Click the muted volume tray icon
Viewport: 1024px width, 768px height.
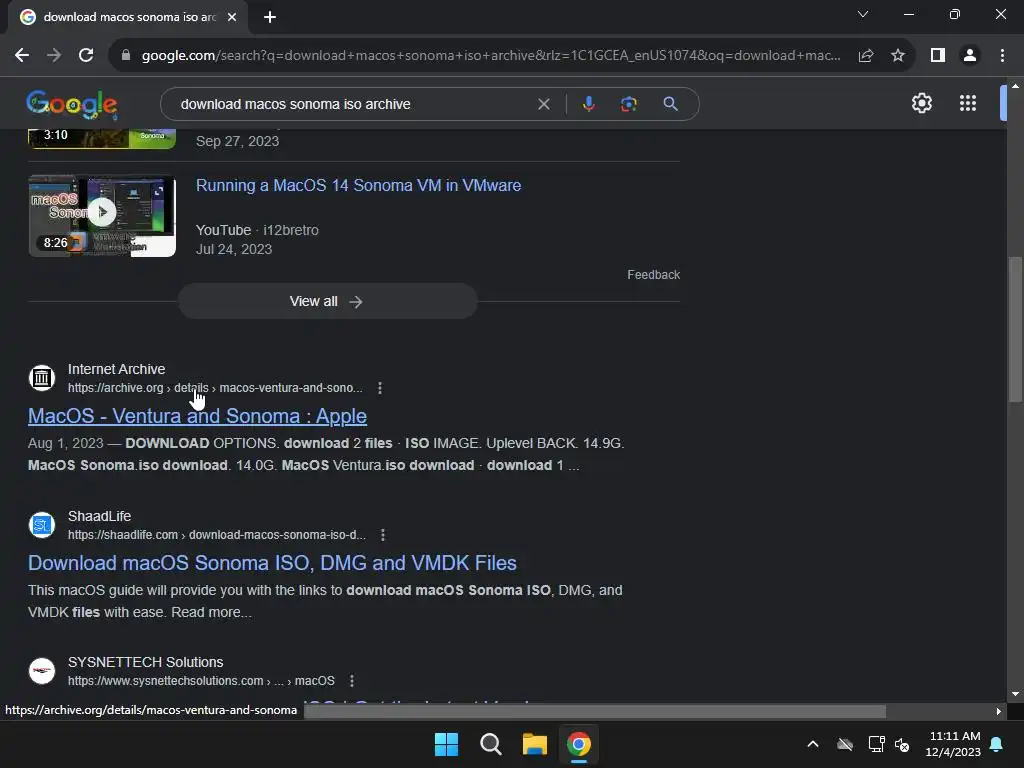pyautogui.click(x=902, y=744)
